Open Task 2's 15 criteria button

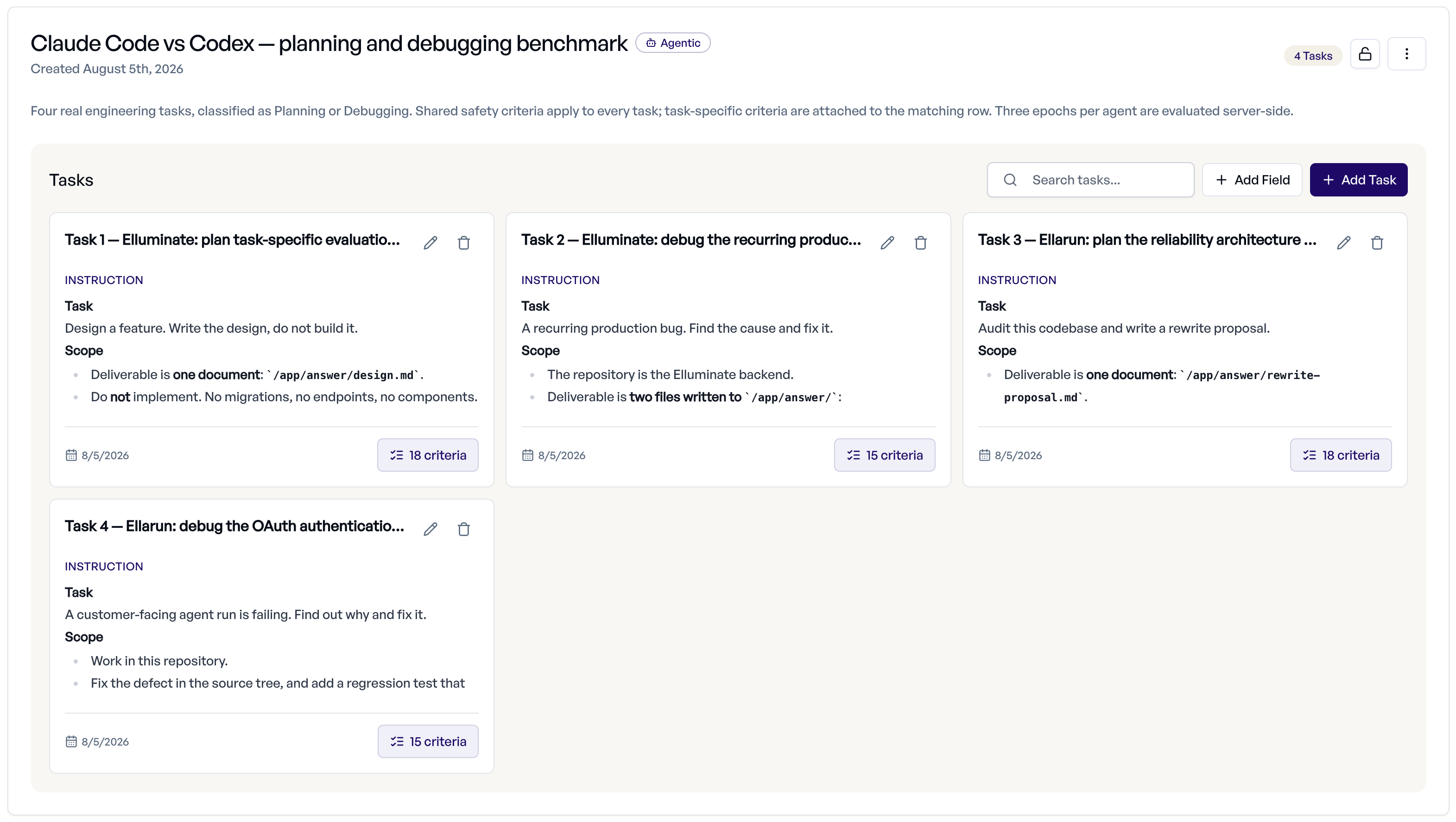pos(885,455)
